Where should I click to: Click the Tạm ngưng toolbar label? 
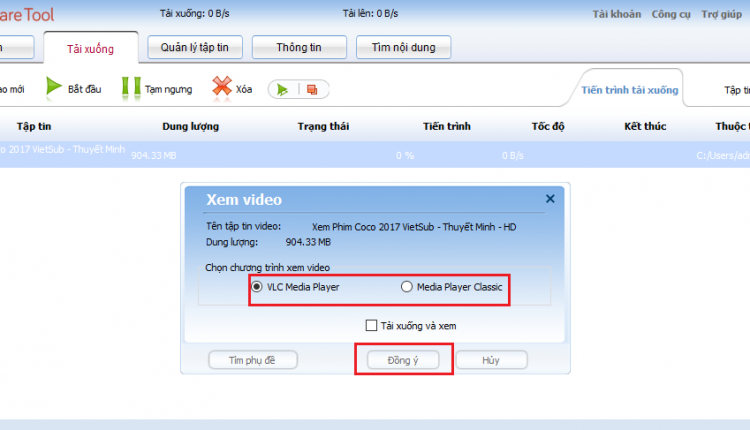pos(168,89)
